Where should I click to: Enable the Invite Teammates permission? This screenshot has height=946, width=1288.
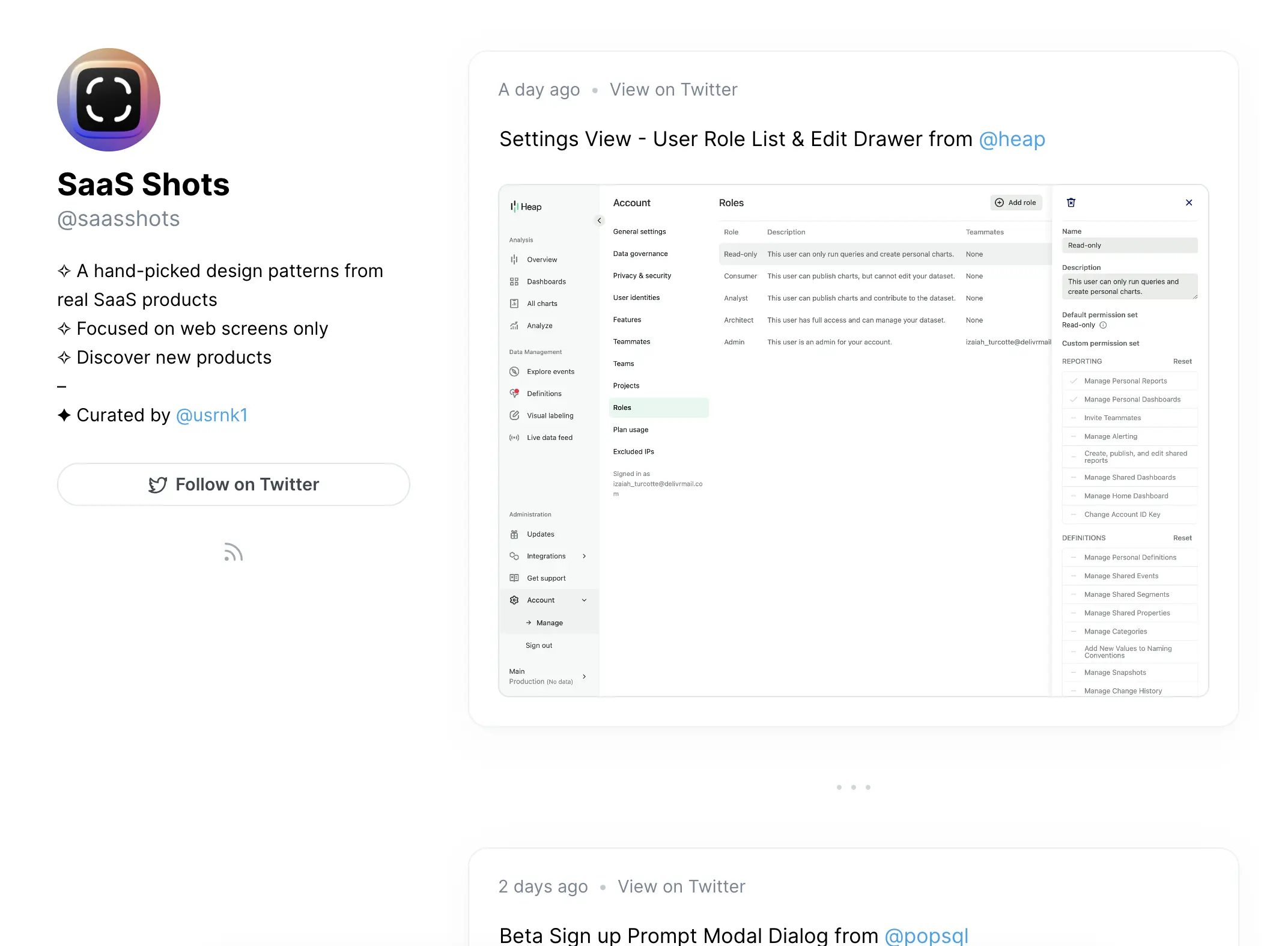1074,418
